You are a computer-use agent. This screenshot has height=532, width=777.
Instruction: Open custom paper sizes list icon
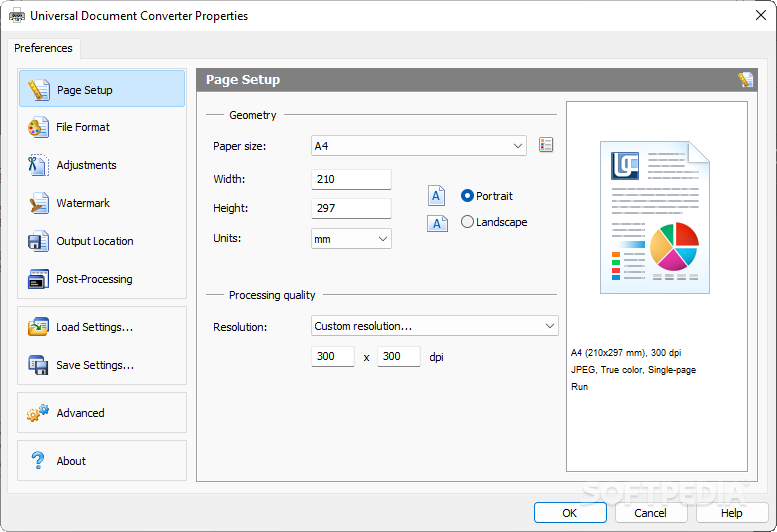546,145
